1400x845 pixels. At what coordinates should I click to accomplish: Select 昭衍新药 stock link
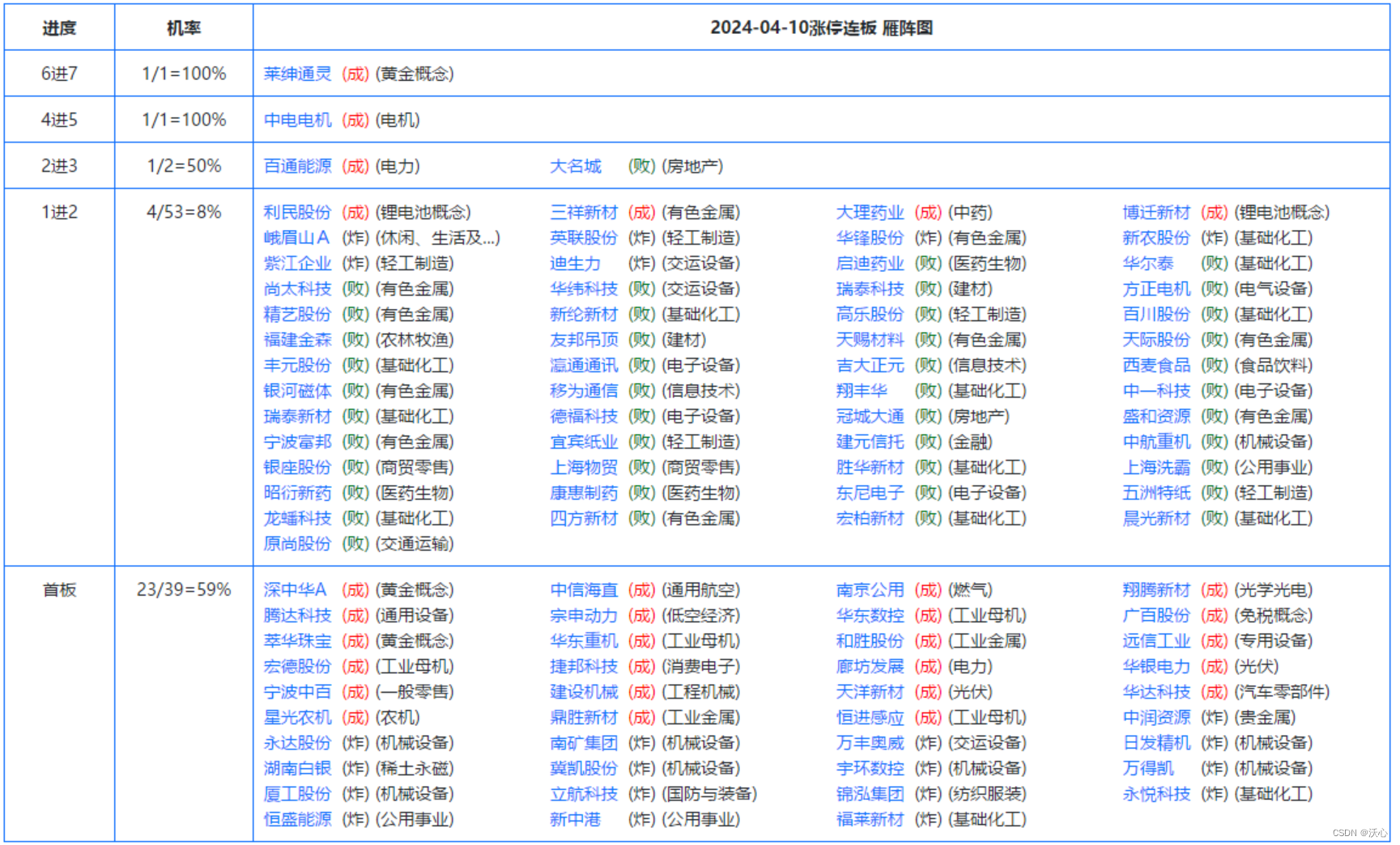297,493
